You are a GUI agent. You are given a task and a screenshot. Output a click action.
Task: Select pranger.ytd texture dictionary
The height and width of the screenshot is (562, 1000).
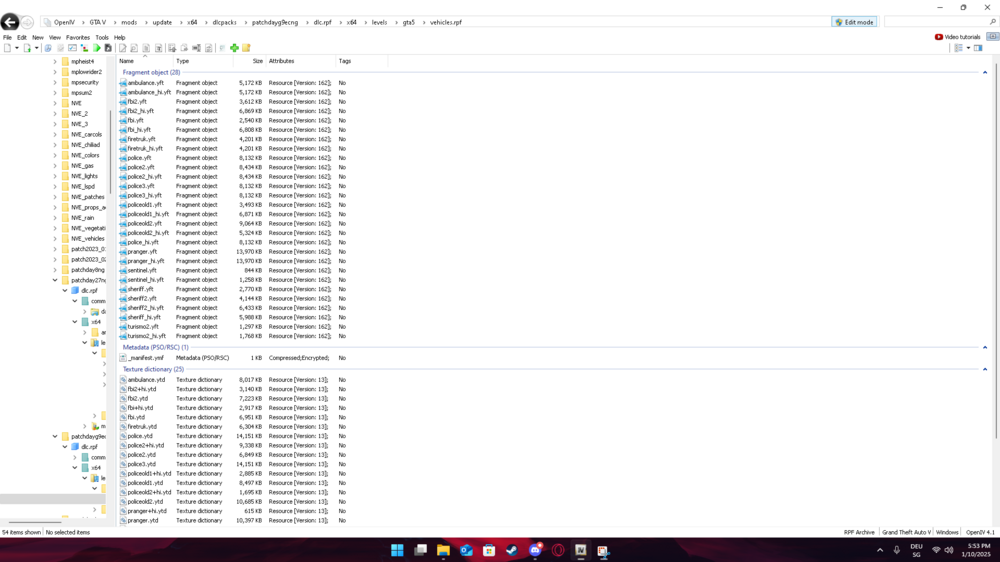point(142,521)
